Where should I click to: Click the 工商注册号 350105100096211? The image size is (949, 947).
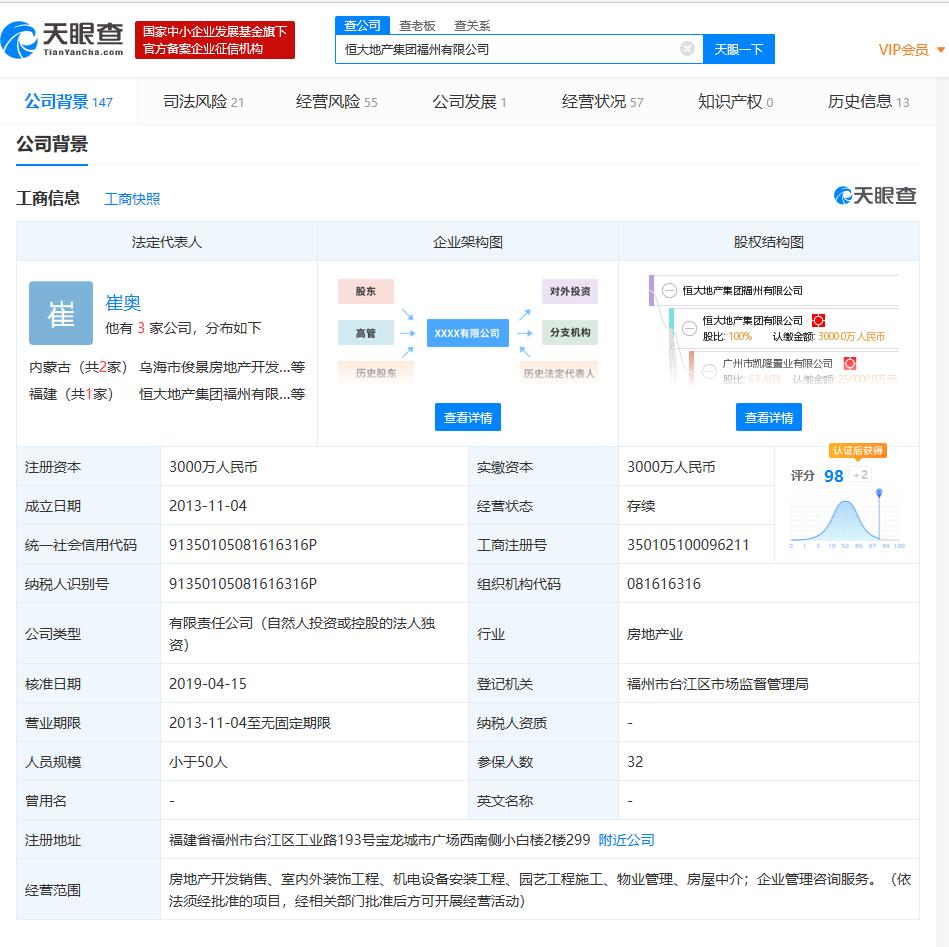click(688, 545)
